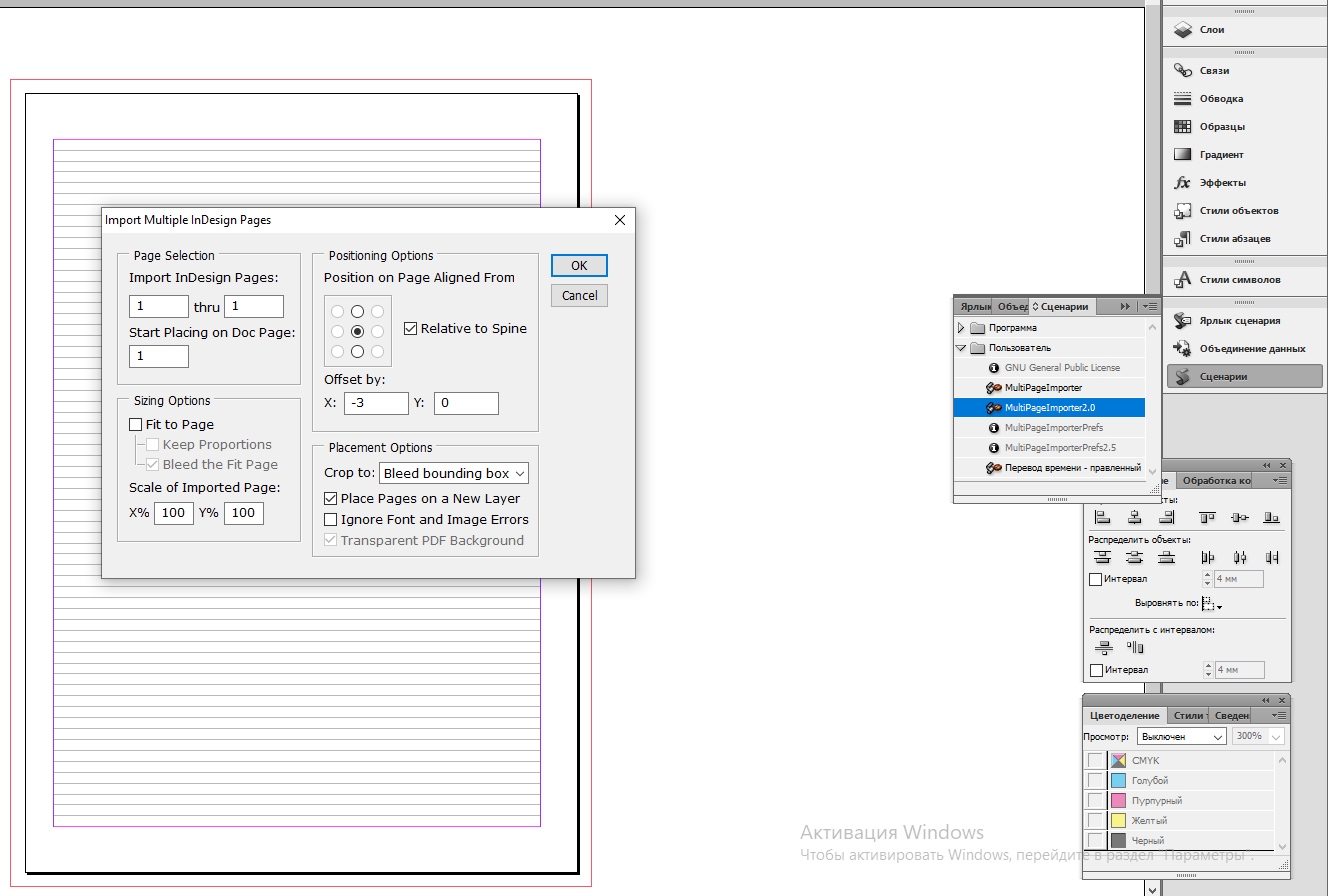Collapse the Пользователь scripts folder

(x=961, y=348)
